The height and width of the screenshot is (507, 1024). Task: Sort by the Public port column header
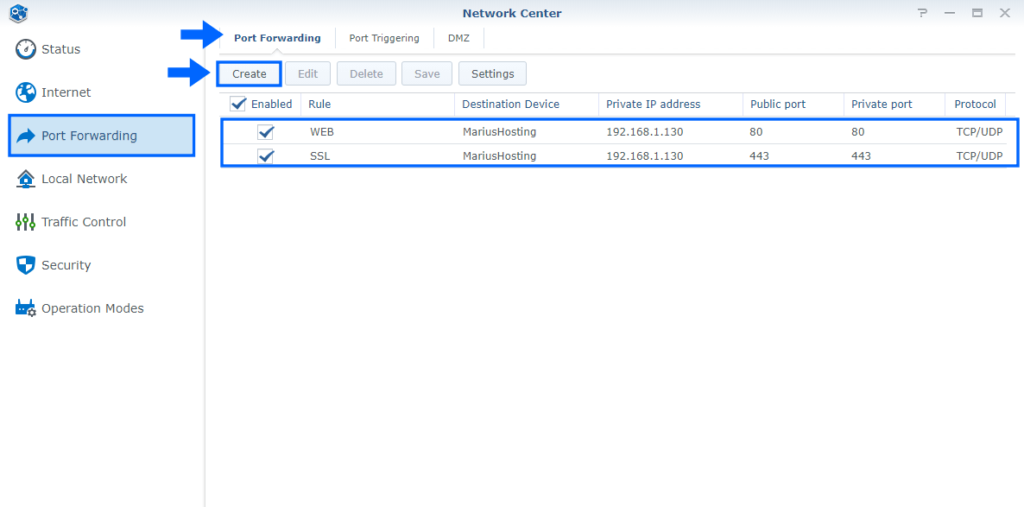777,104
